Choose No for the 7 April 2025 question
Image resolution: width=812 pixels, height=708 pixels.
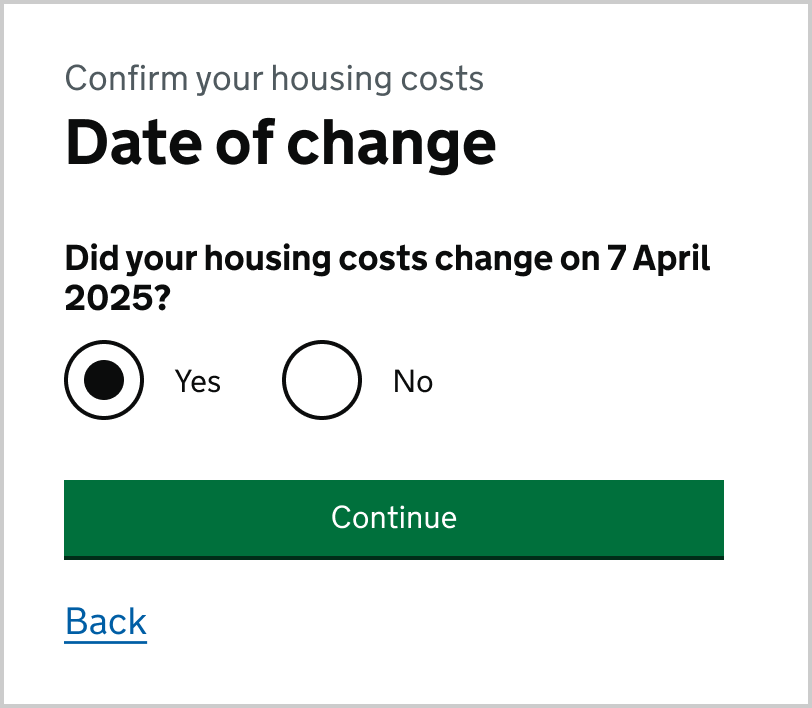pos(321,380)
